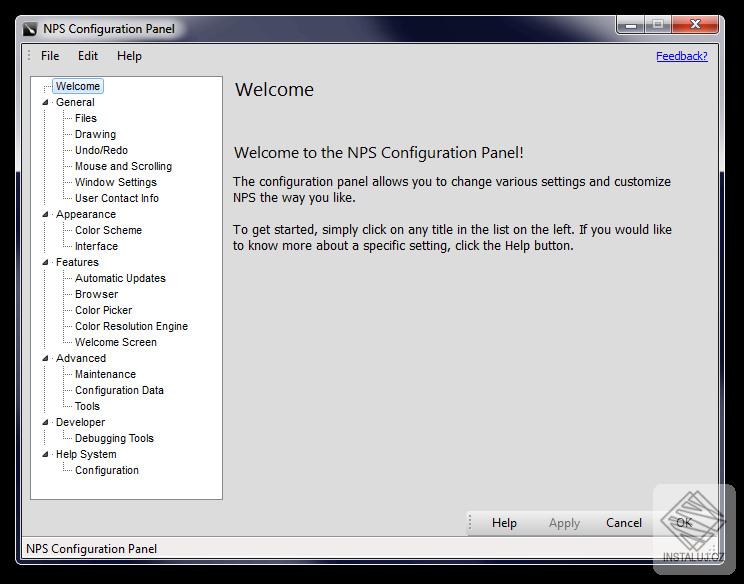Open Color Picker settings
Screen dimensions: 744x584
tap(103, 310)
